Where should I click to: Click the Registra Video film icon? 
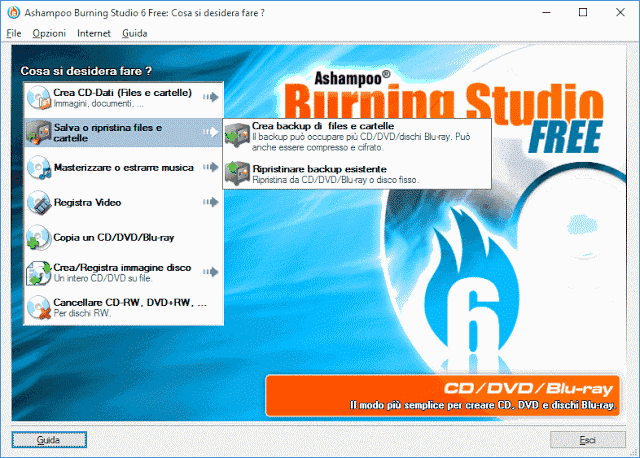(39, 203)
